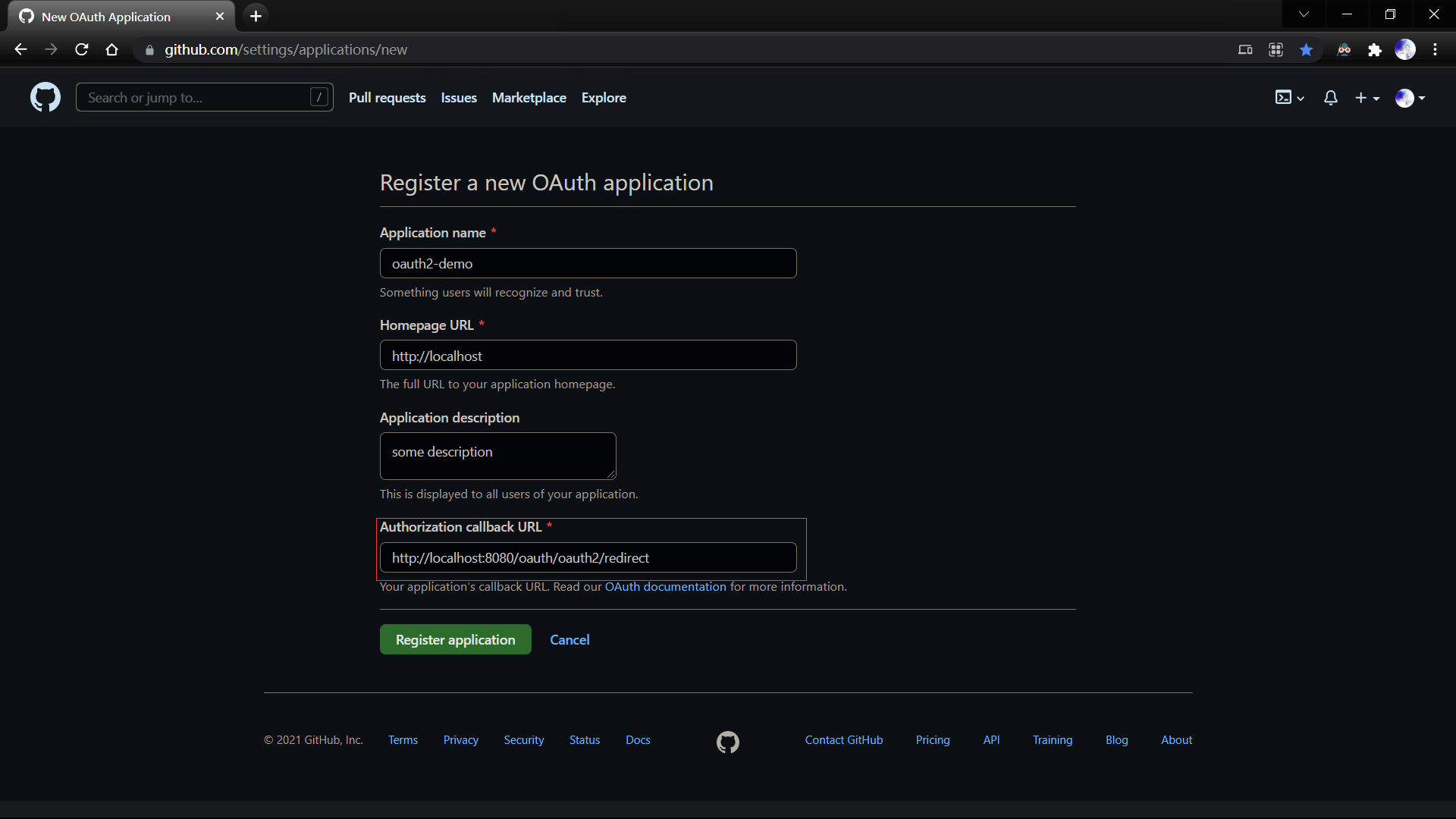This screenshot has width=1456, height=819.
Task: Go to Marketplace in the navigation
Action: [x=529, y=98]
